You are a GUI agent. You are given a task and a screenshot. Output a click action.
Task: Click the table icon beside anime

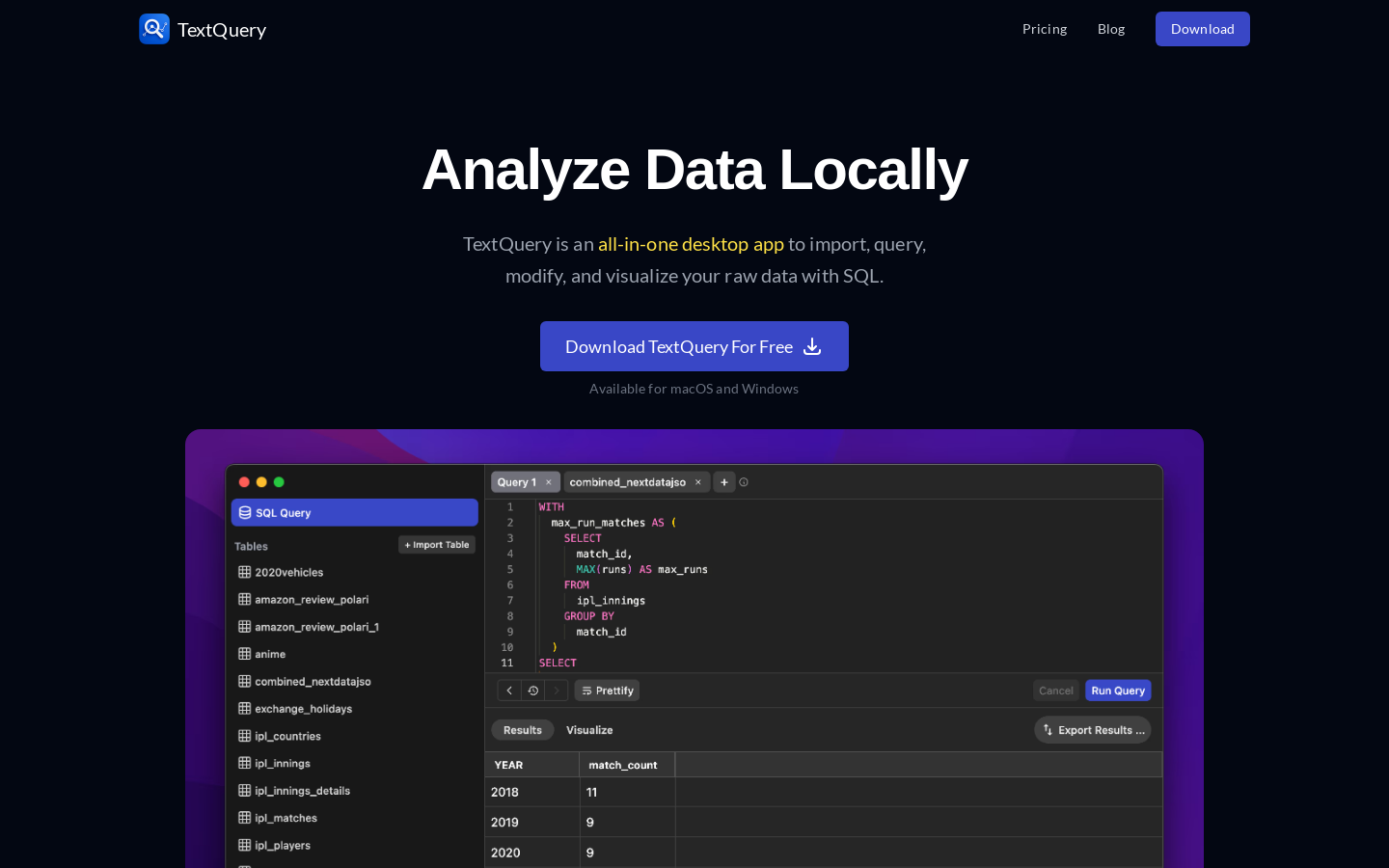(x=244, y=654)
